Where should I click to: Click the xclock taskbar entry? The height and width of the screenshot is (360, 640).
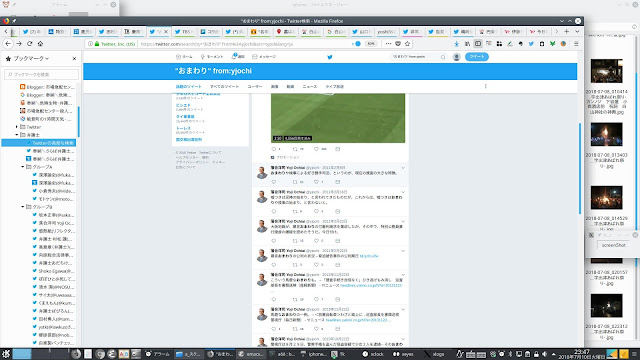tap(373, 354)
